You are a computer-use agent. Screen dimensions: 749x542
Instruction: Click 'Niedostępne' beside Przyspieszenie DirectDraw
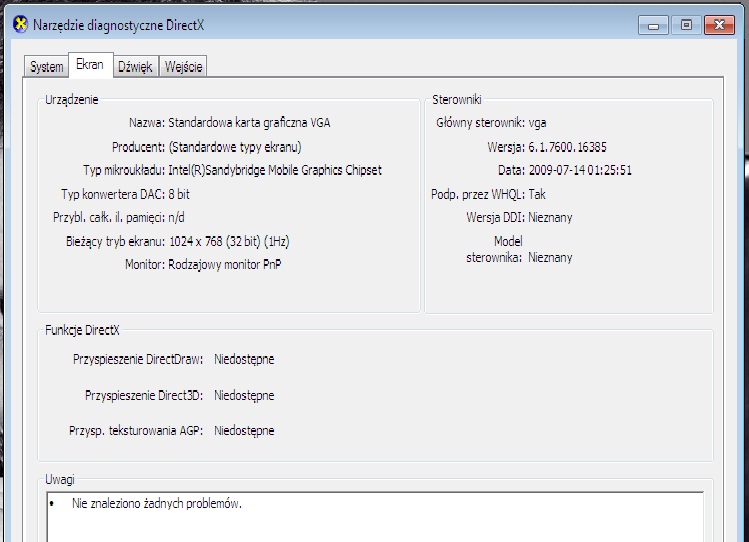click(244, 360)
